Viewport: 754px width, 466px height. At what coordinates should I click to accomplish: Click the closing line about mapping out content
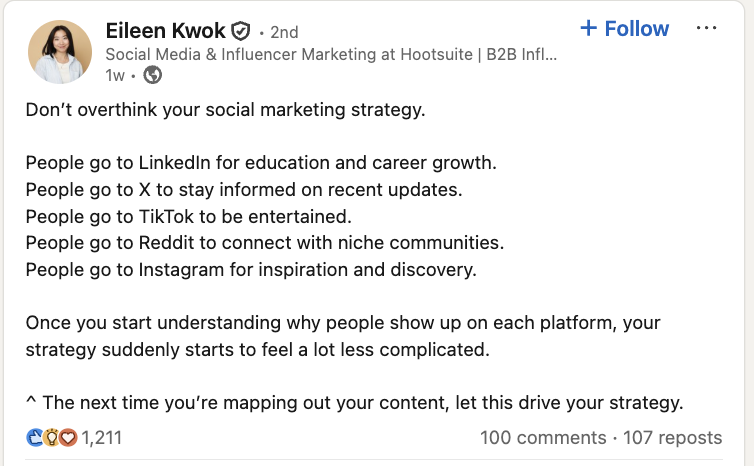(x=354, y=403)
